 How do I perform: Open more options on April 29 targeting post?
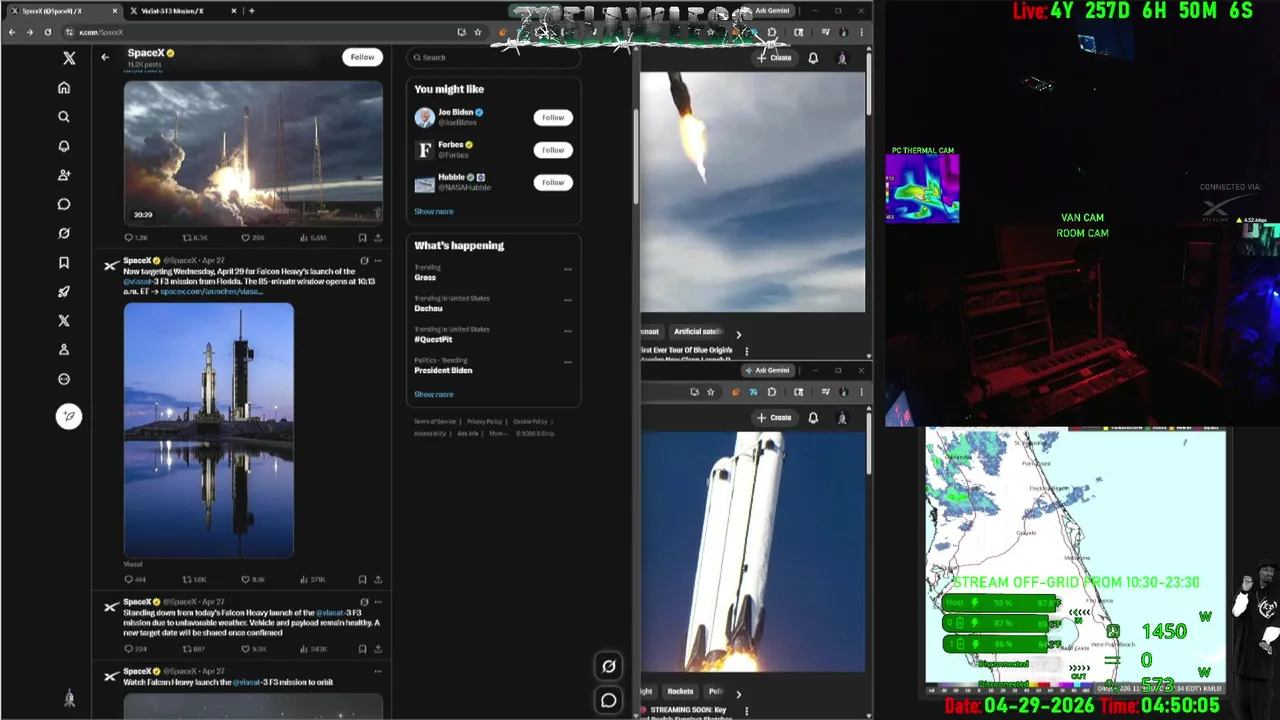coord(377,261)
